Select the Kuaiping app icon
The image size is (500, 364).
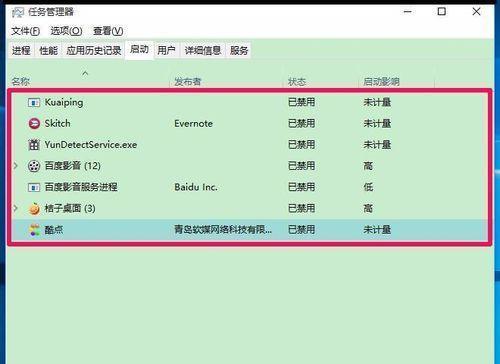point(34,103)
